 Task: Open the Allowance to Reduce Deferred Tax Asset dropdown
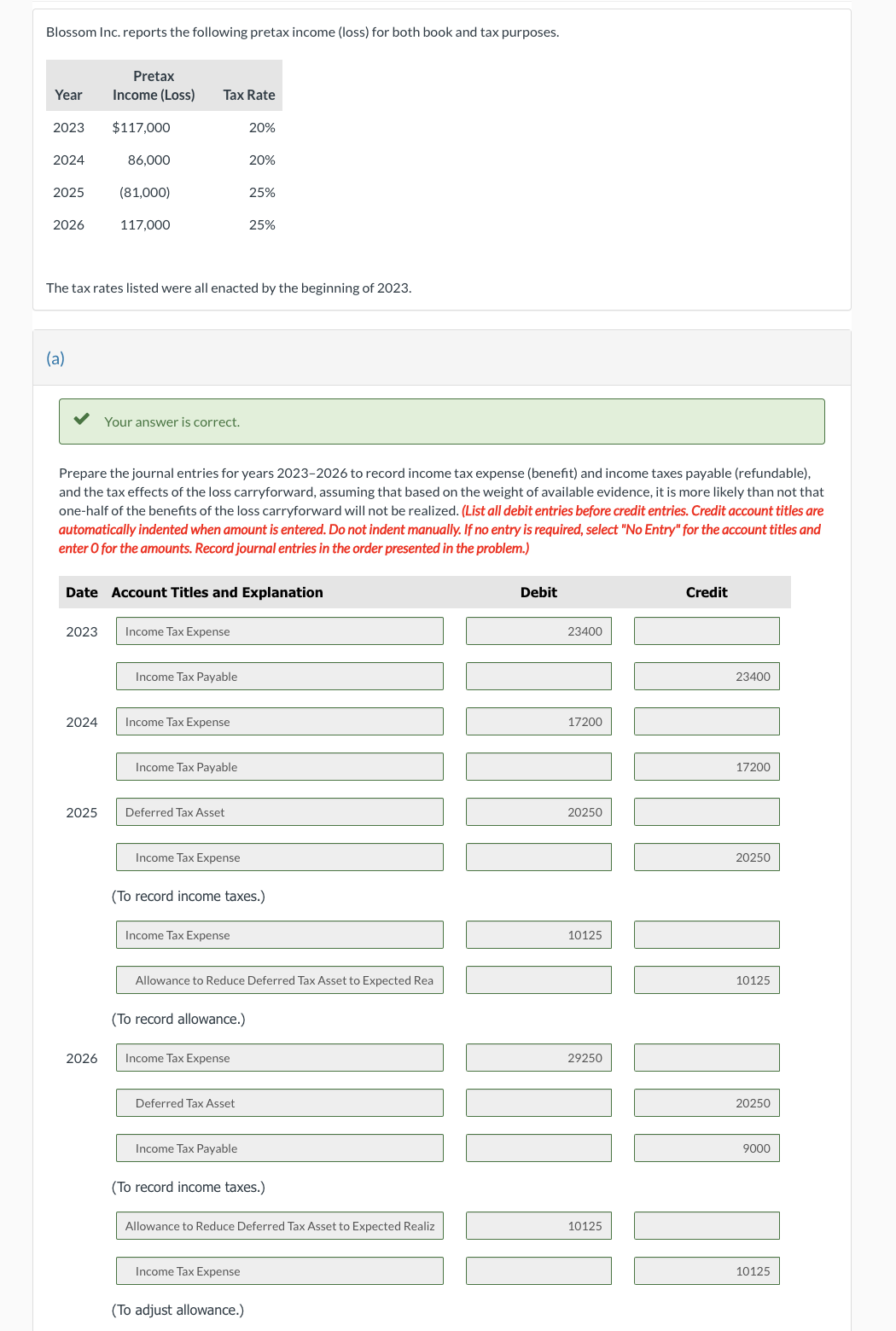(279, 979)
